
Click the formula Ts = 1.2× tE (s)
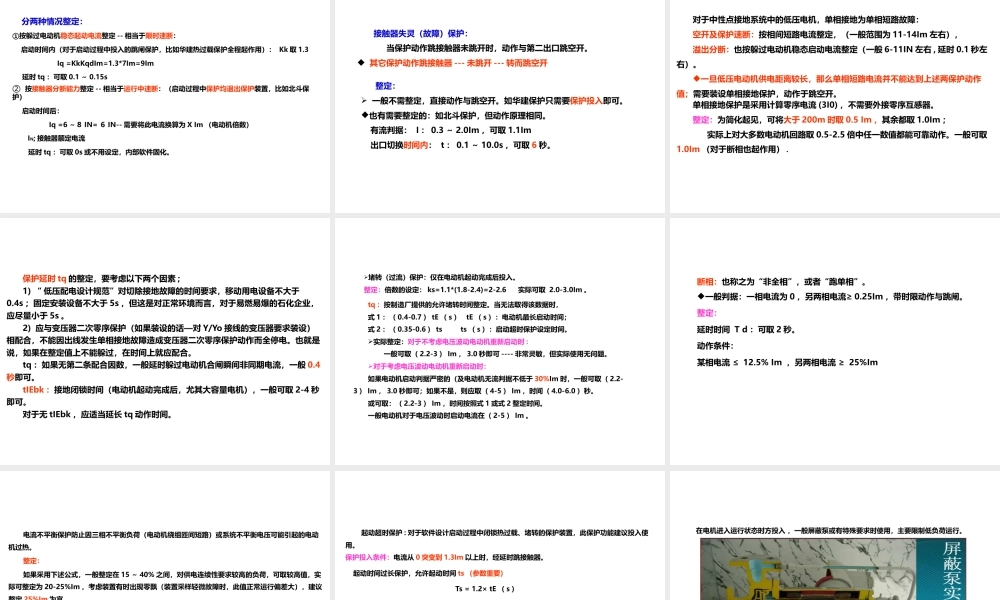coord(485,589)
